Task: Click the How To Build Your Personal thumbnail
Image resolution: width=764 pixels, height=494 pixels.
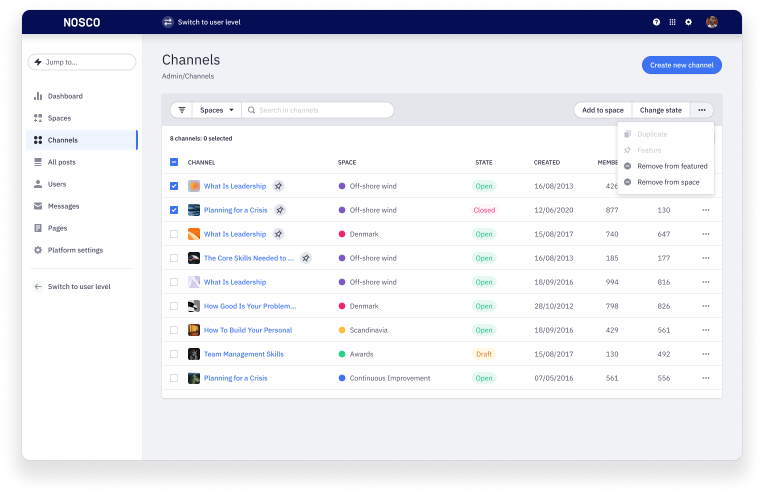Action: [194, 330]
